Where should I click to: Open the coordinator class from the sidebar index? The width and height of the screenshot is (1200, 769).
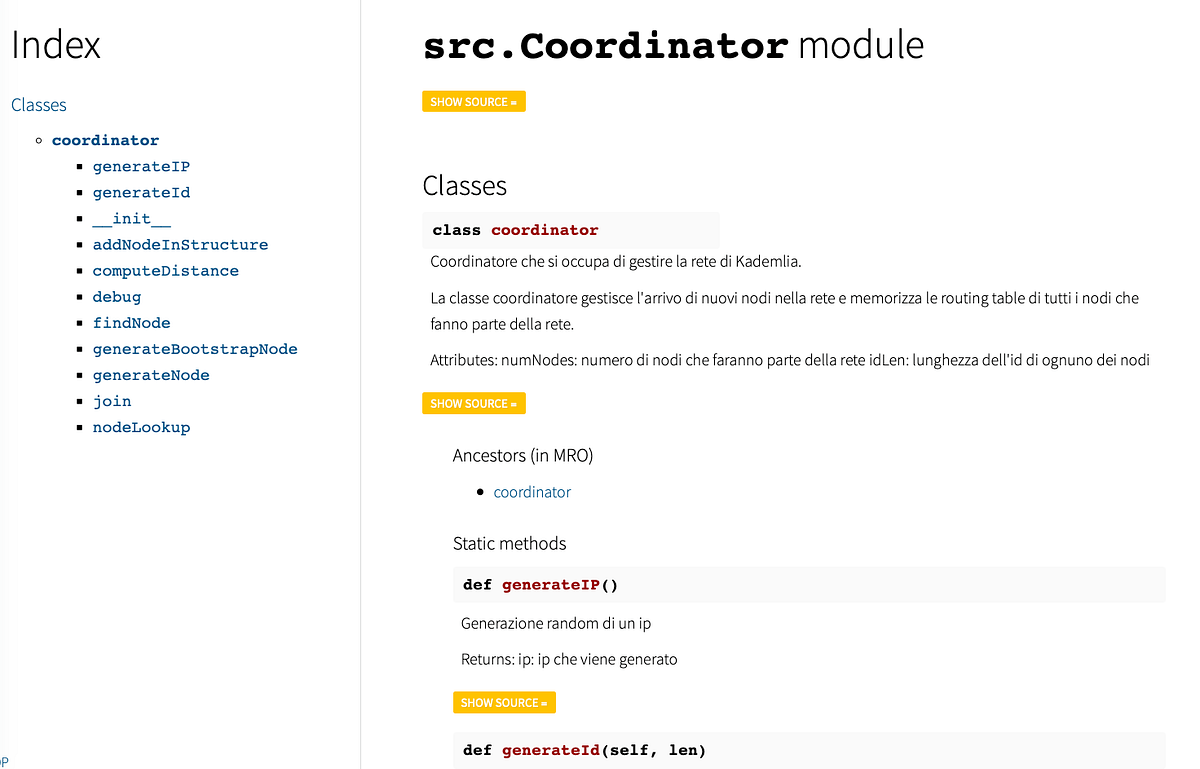(105, 140)
